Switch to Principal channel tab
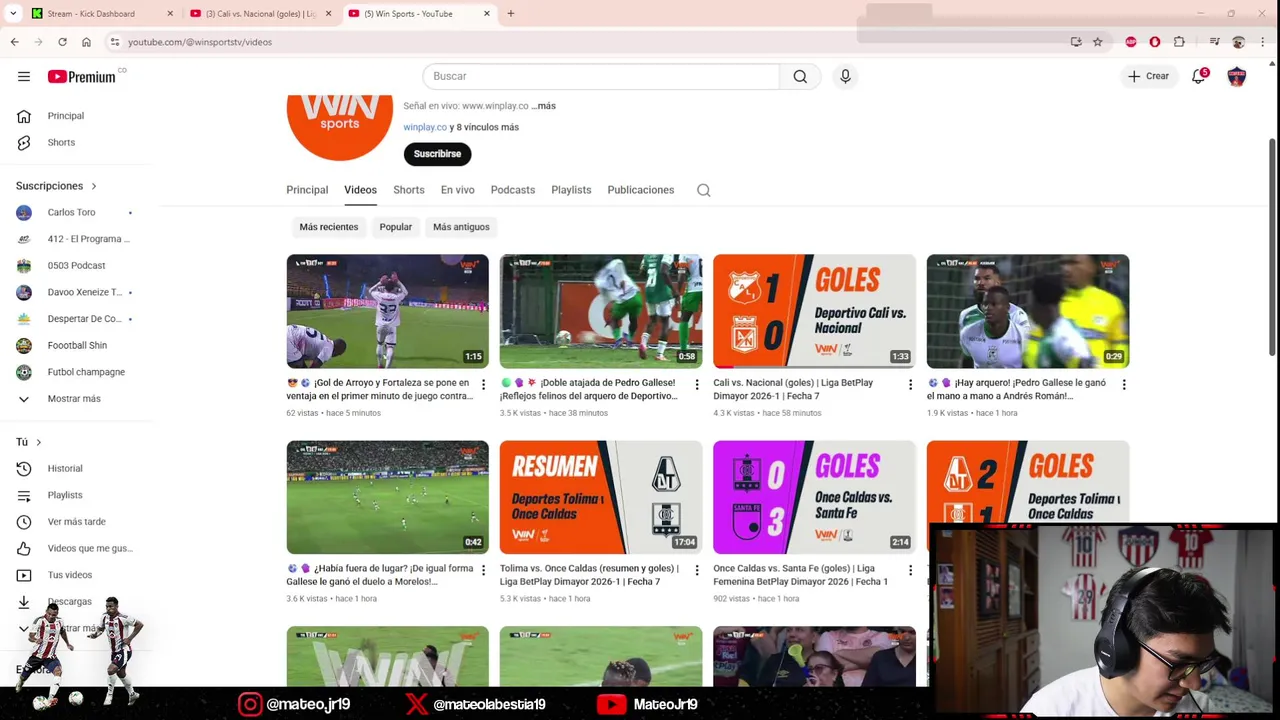1280x720 pixels. pyautogui.click(x=307, y=190)
